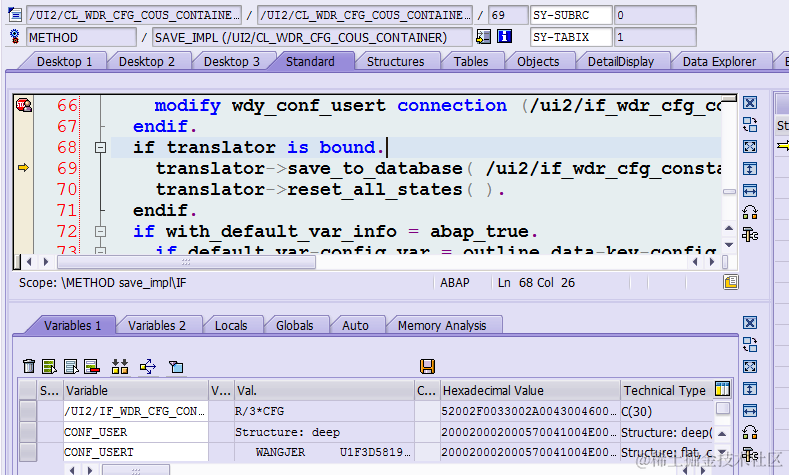Click the editor vertical scrollbar thumb
789x475 pixels.
coord(729,191)
